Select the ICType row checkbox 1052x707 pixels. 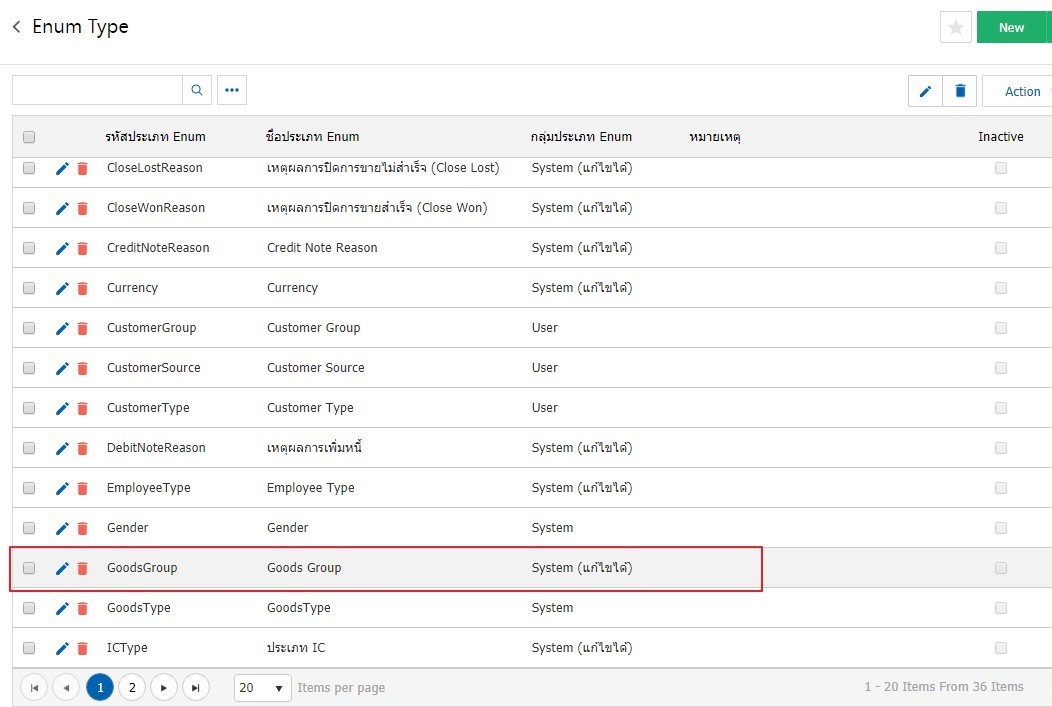coord(29,648)
